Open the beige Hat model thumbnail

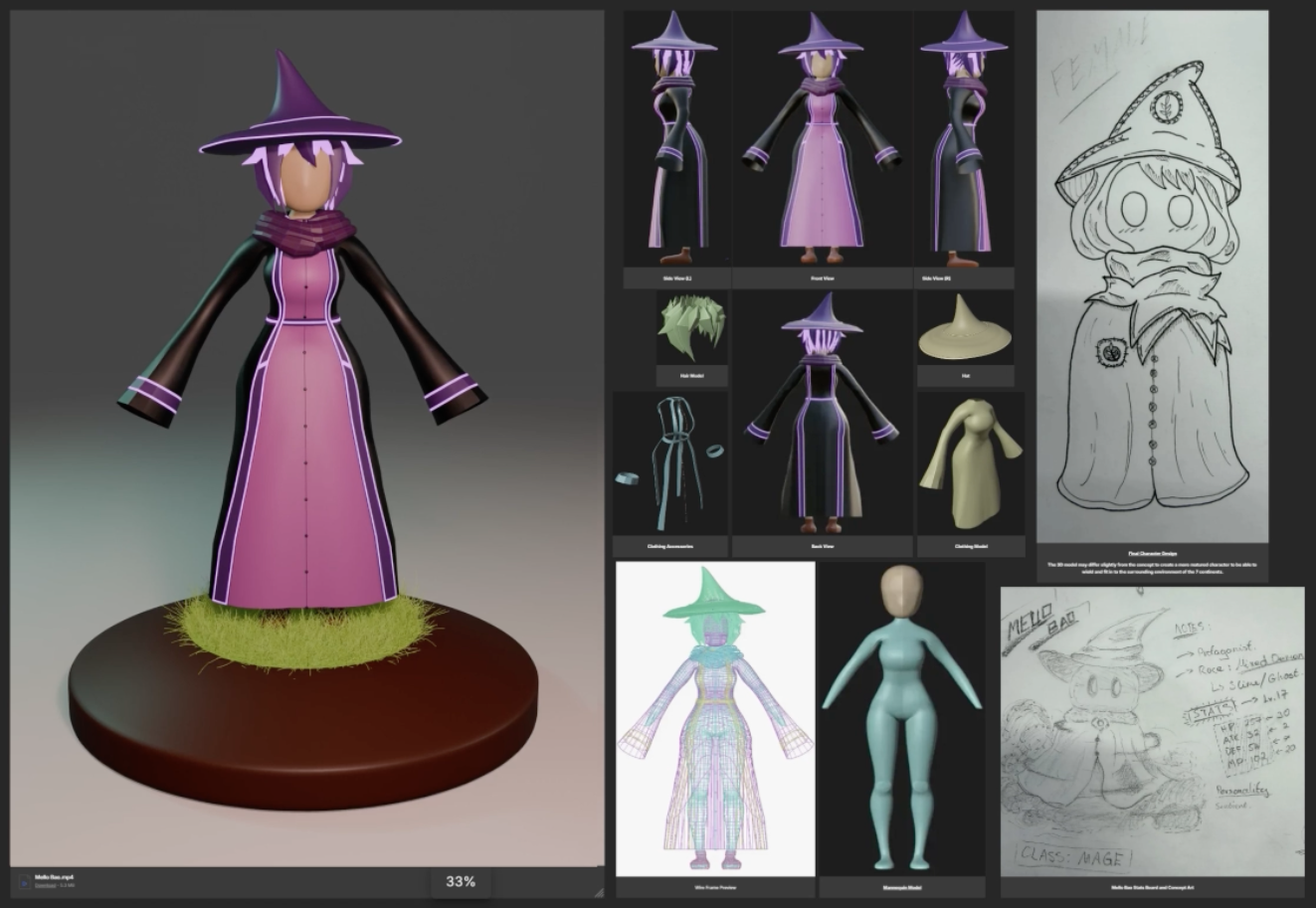click(965, 327)
